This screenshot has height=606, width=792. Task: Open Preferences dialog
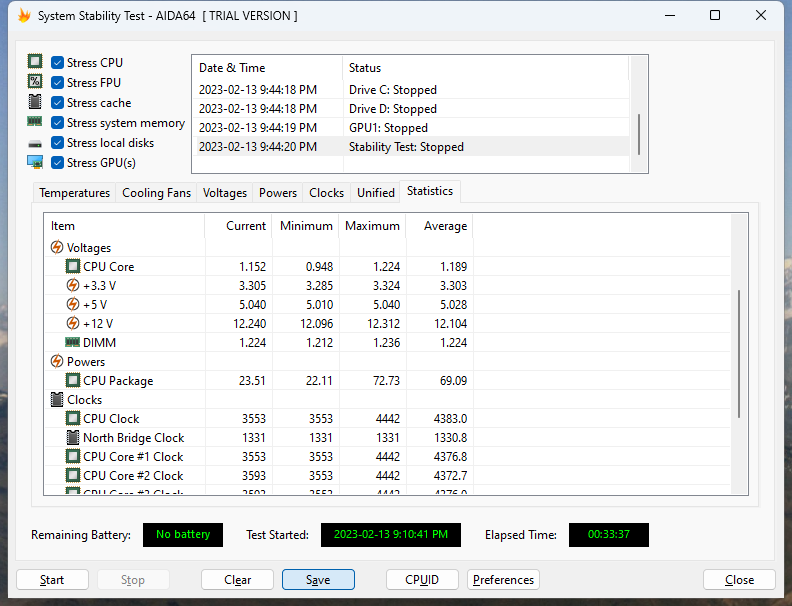tap(504, 580)
